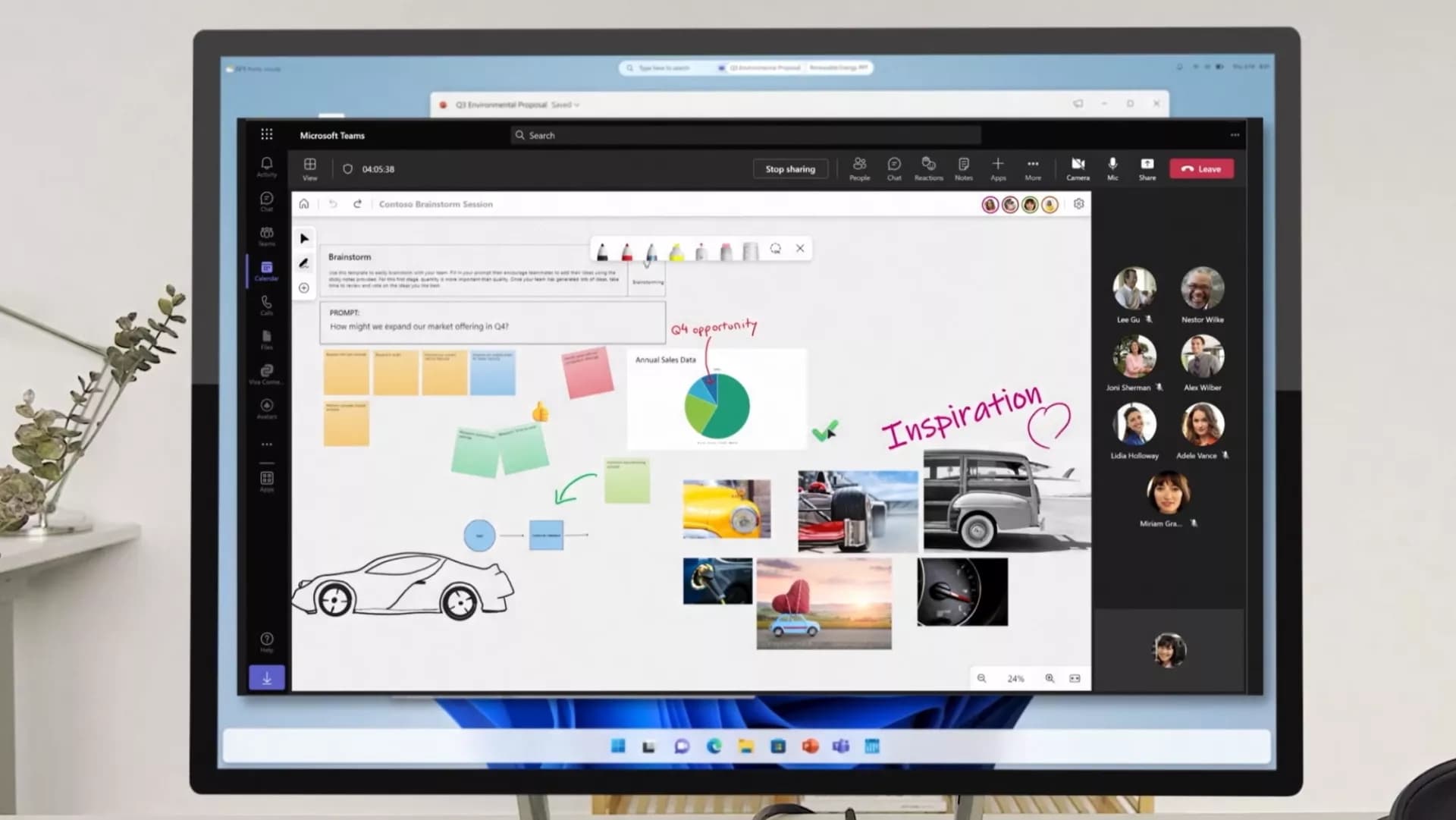Viewport: 1456px width, 820px height.
Task: Open the Notes panel in Teams
Action: pos(962,168)
